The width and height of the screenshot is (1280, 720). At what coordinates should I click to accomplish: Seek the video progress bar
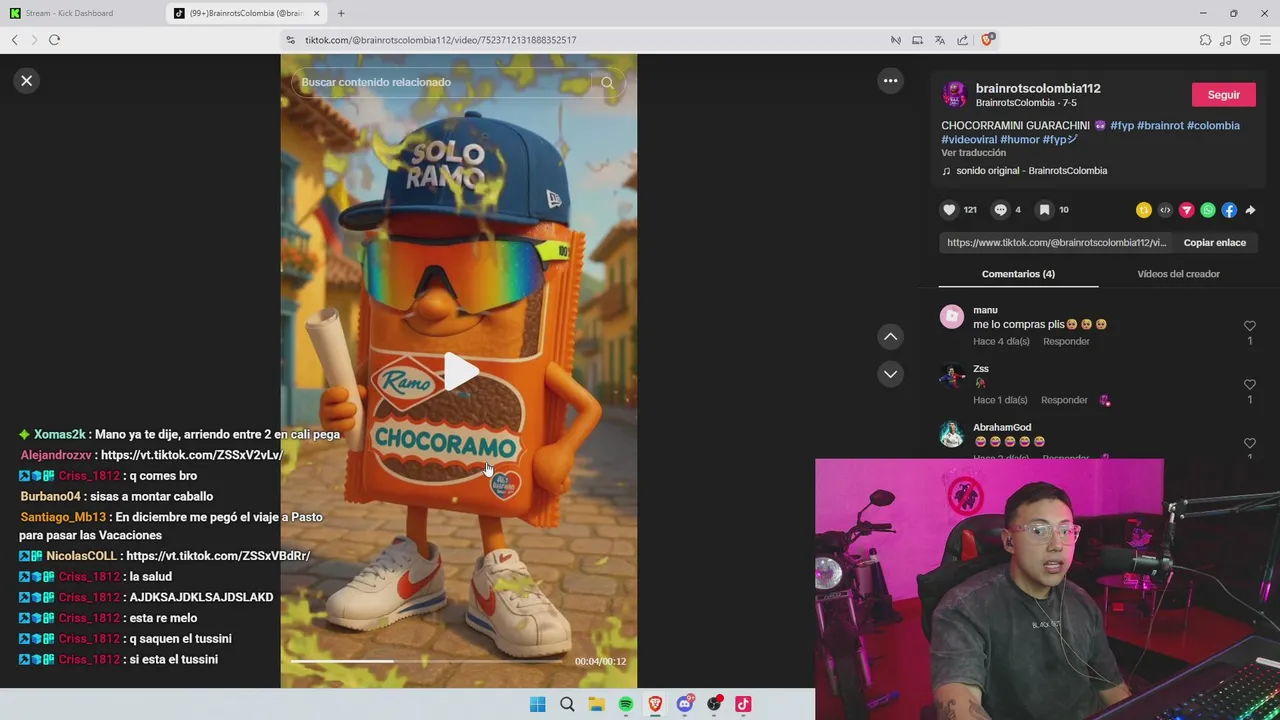[x=426, y=662]
